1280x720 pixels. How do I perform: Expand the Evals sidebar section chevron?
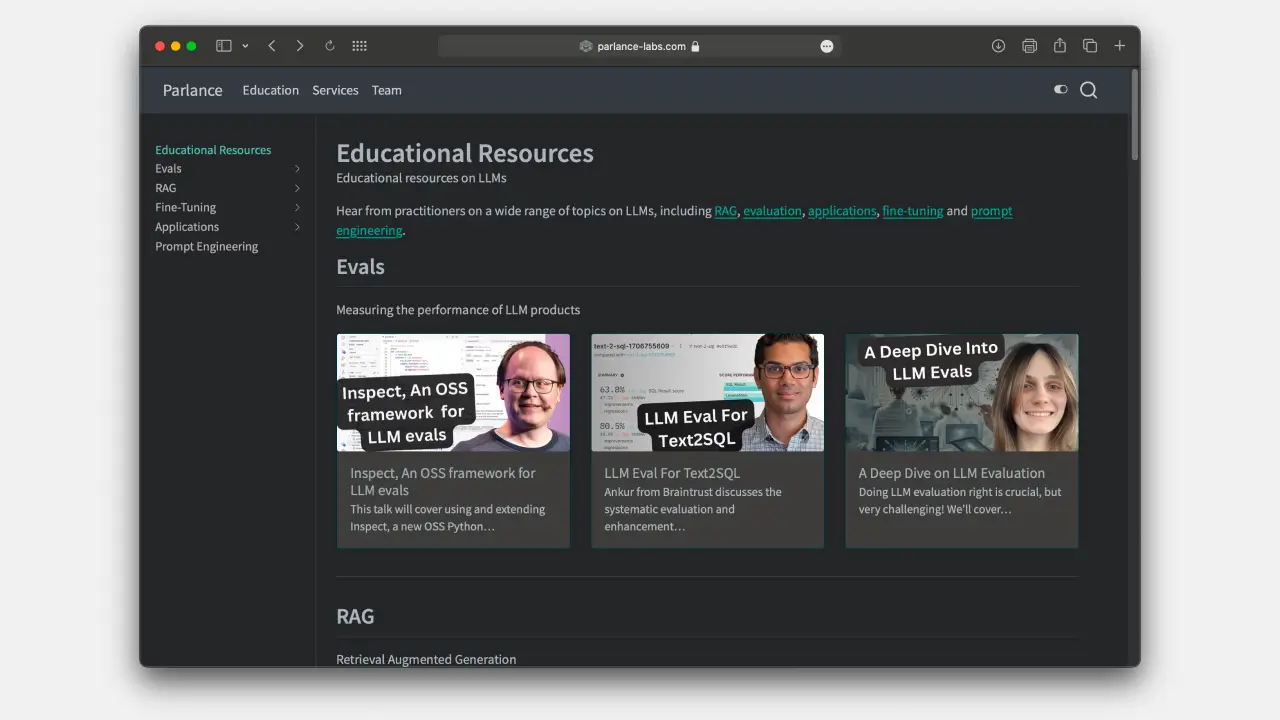click(x=297, y=169)
